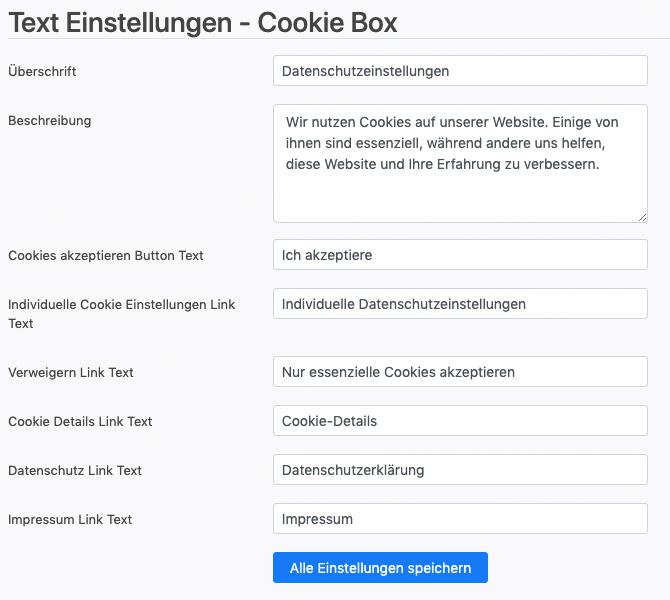Select the Datenschutzerklärung input field
The height and width of the screenshot is (600, 670).
[460, 470]
